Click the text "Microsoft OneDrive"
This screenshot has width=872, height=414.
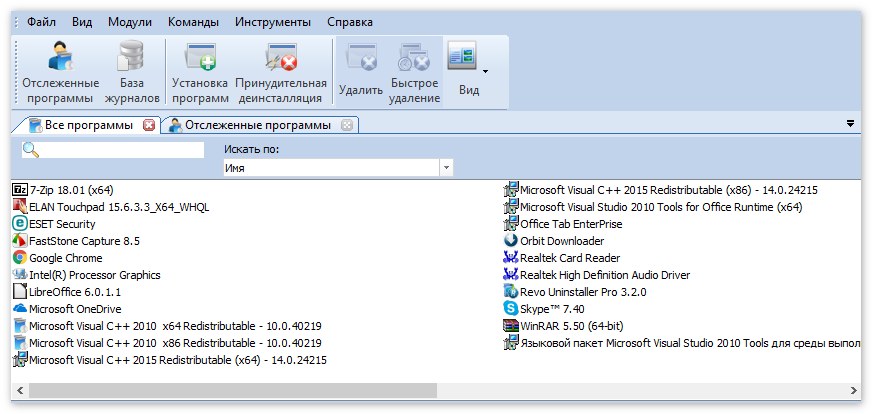(x=75, y=309)
